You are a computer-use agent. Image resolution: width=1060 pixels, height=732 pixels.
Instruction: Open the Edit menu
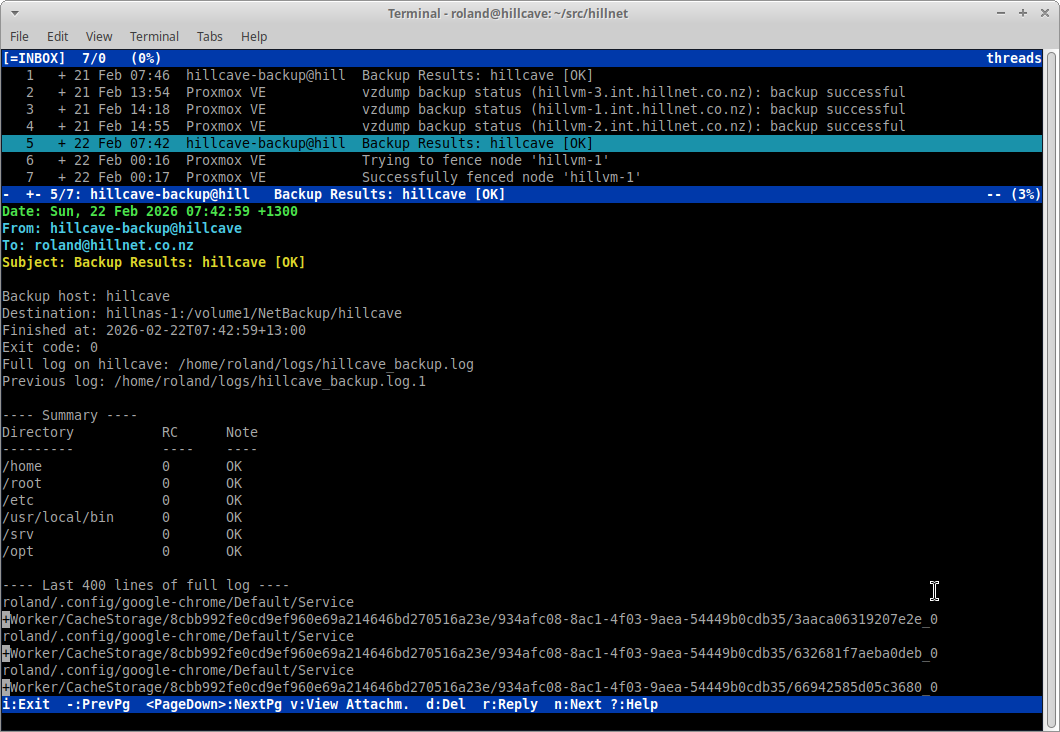pos(57,36)
